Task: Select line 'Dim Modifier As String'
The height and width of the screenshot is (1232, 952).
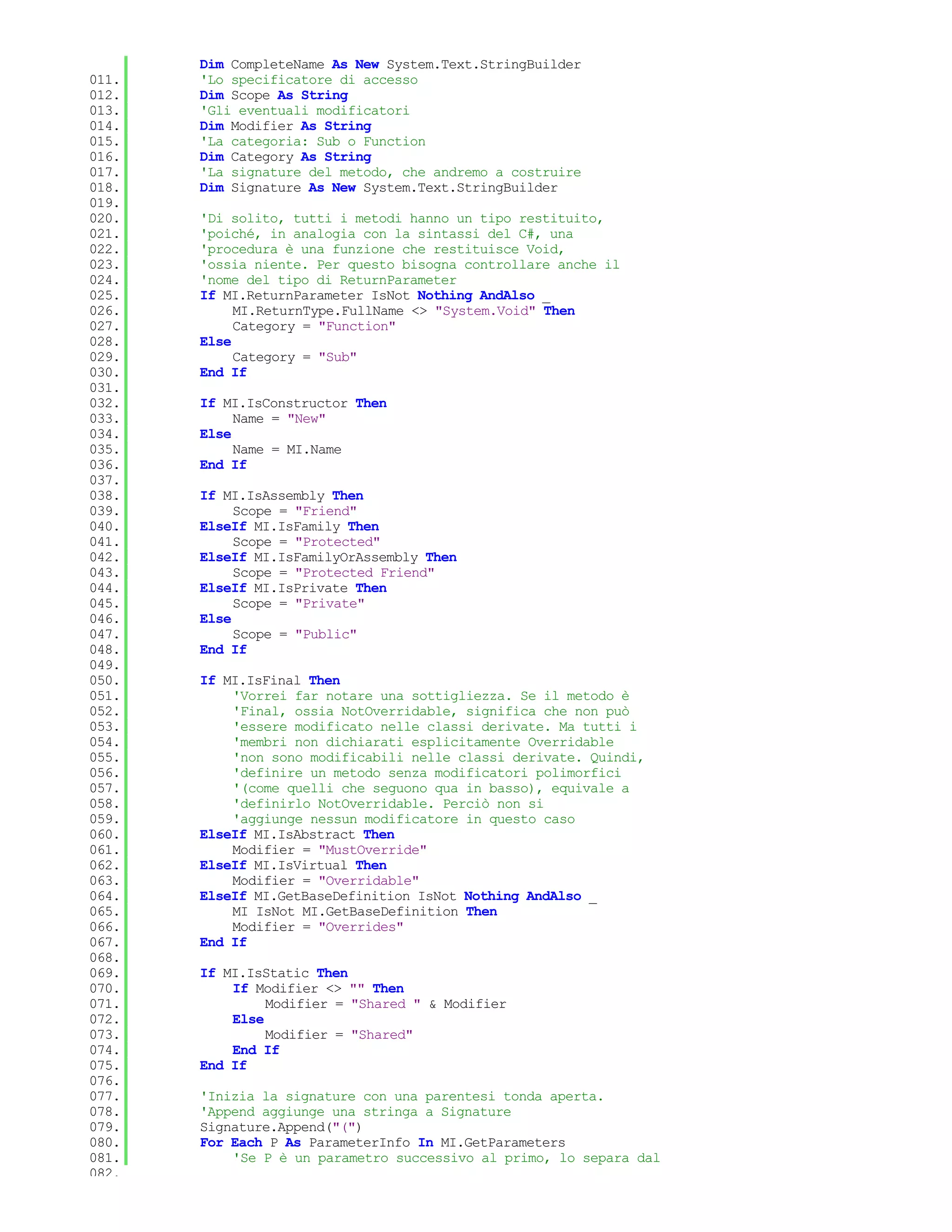Action: pos(285,126)
